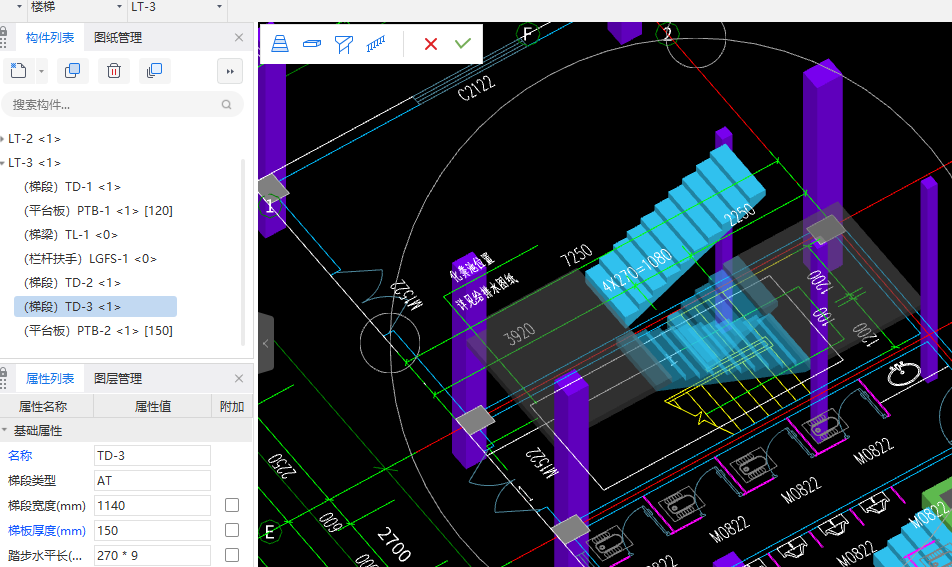Viewport: 952px width, 567px height.
Task: Click the copy component icon
Action: tap(72, 71)
